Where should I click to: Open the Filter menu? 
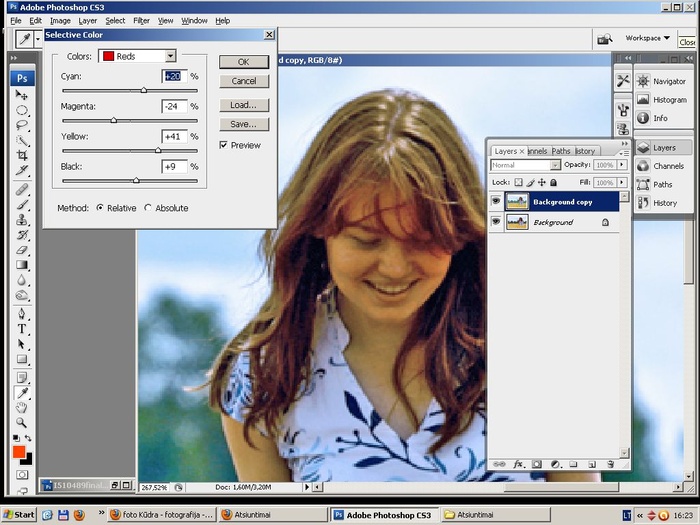[141, 20]
